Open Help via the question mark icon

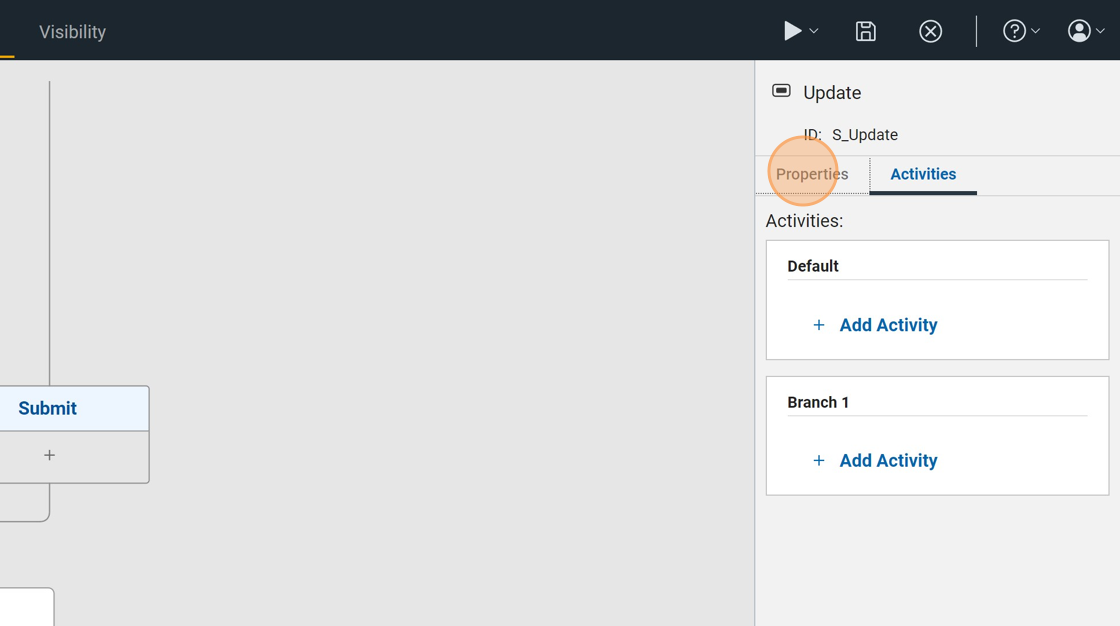click(1014, 31)
